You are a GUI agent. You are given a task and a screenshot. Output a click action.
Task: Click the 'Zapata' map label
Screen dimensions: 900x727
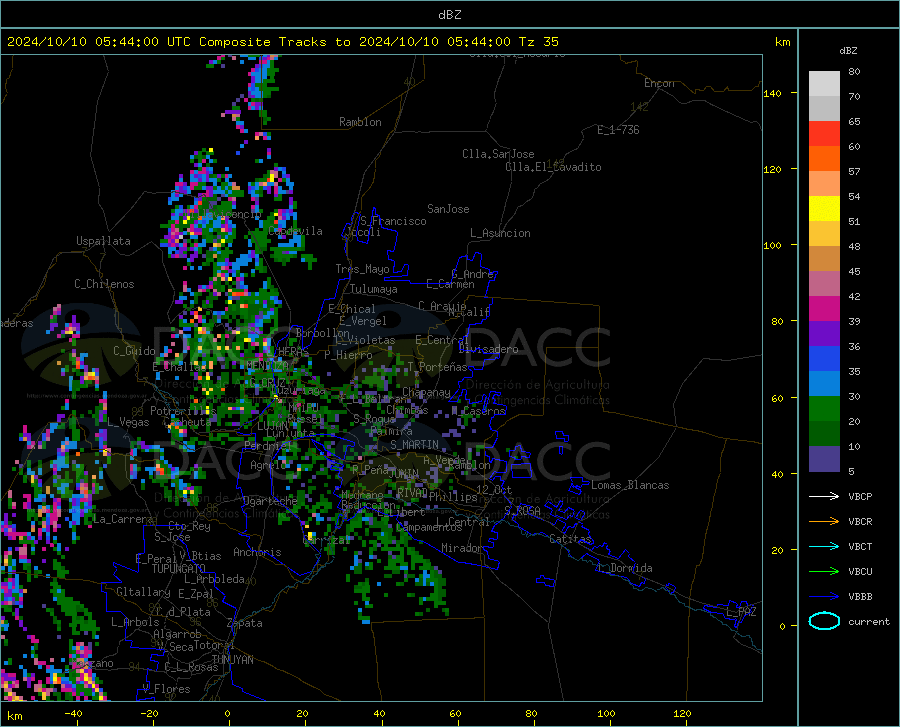pos(245,623)
